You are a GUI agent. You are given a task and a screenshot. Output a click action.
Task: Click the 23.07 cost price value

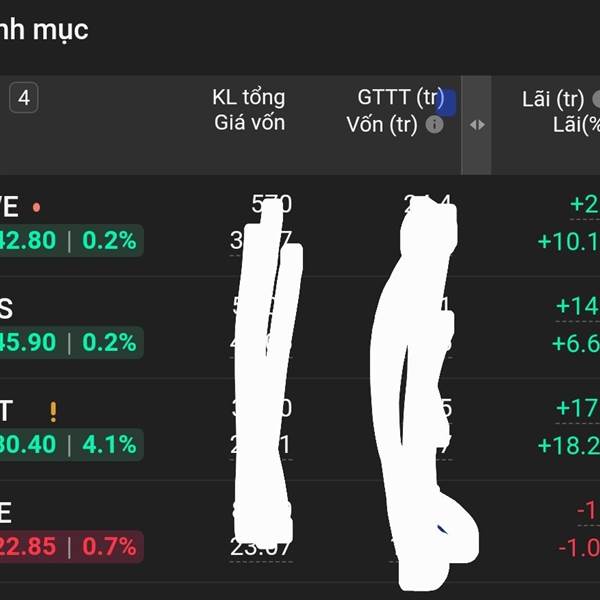click(261, 547)
